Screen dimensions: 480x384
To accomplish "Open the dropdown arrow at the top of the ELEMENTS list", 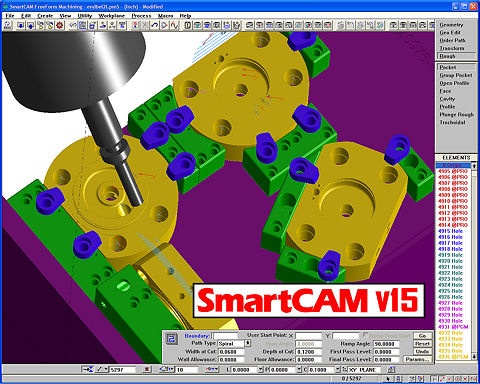I will 474,166.
